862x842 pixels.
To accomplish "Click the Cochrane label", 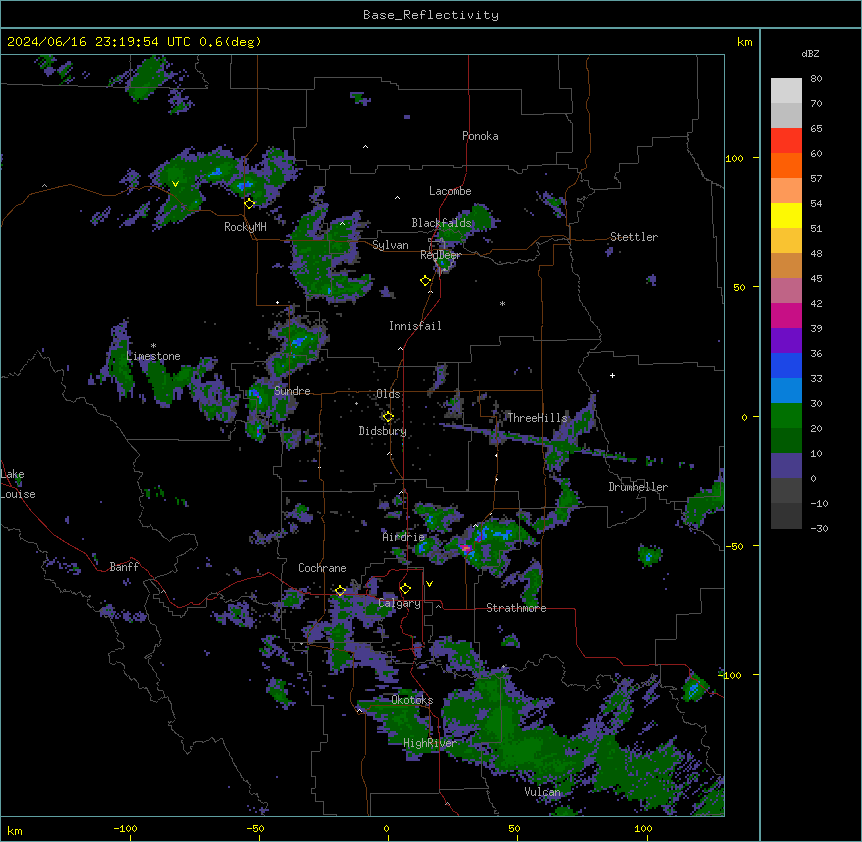I will 322,568.
